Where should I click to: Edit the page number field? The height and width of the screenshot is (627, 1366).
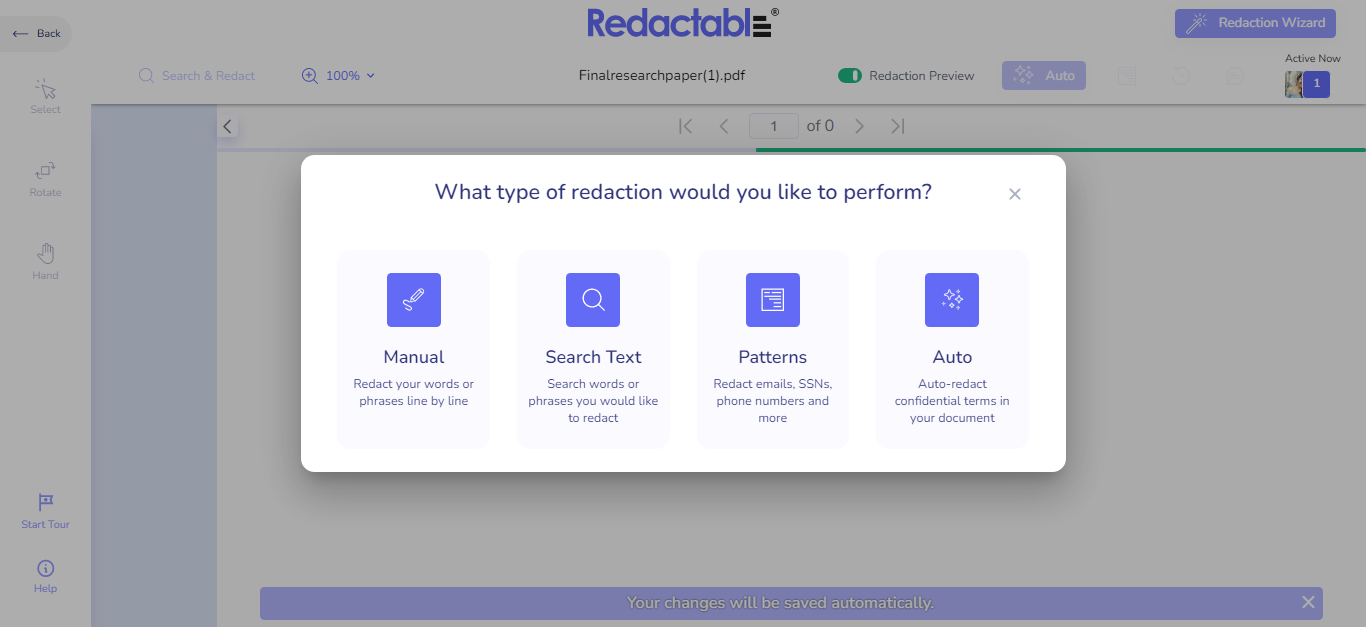(x=774, y=125)
